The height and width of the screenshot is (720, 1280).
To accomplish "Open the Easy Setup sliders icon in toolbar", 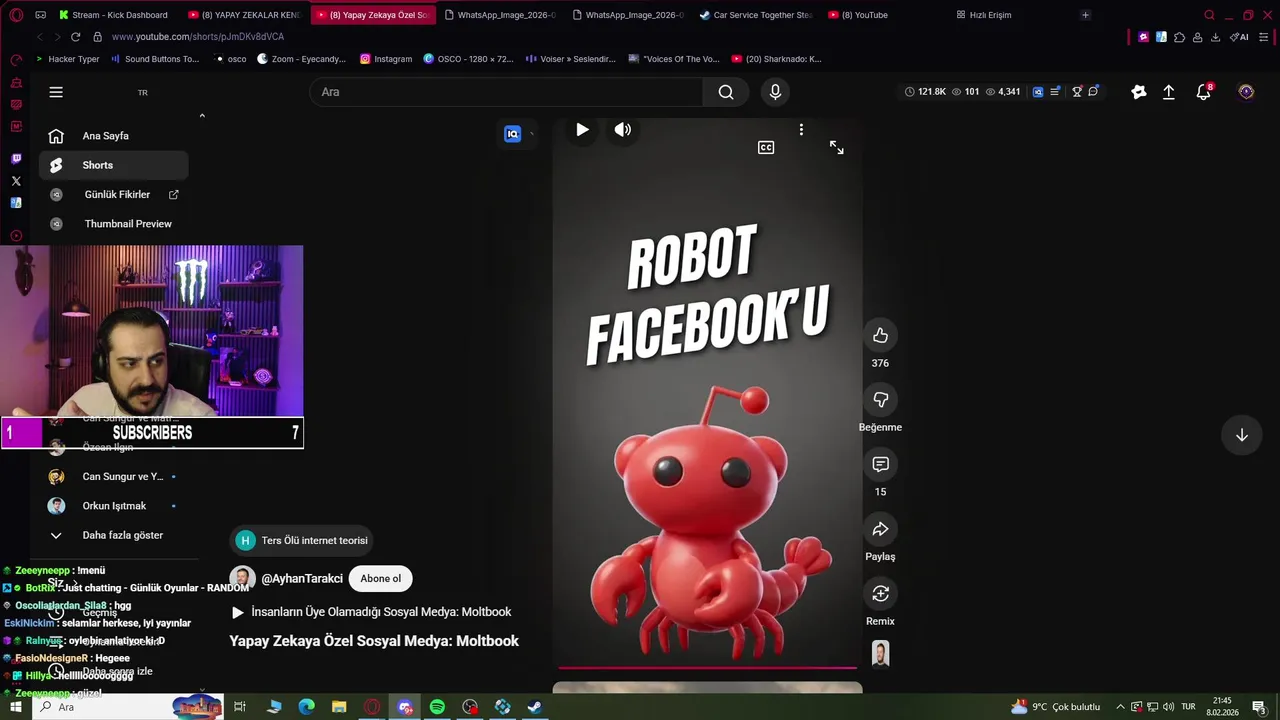I will (1265, 37).
